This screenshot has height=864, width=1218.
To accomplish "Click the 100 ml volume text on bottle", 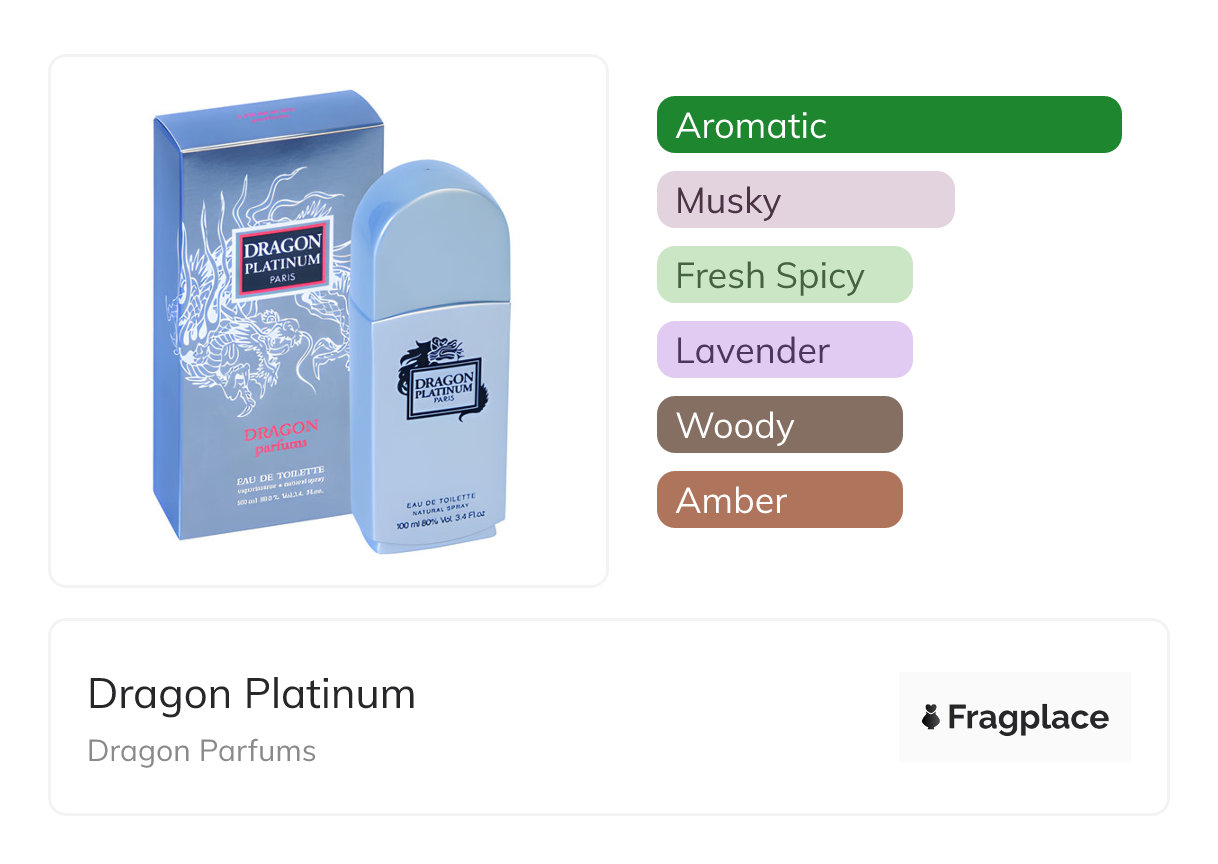I will (440, 524).
